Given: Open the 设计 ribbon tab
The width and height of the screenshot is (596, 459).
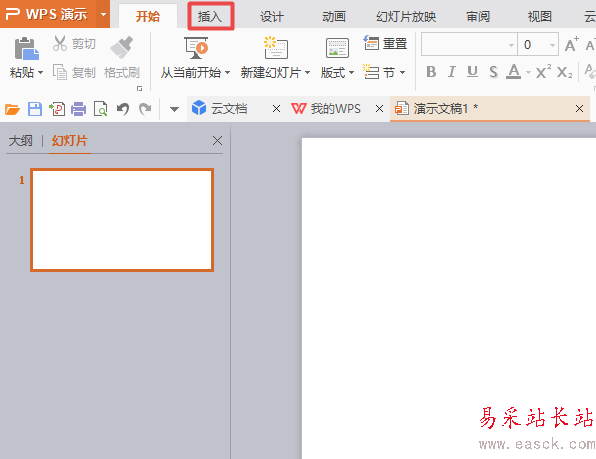Looking at the screenshot, I should pyautogui.click(x=272, y=16).
